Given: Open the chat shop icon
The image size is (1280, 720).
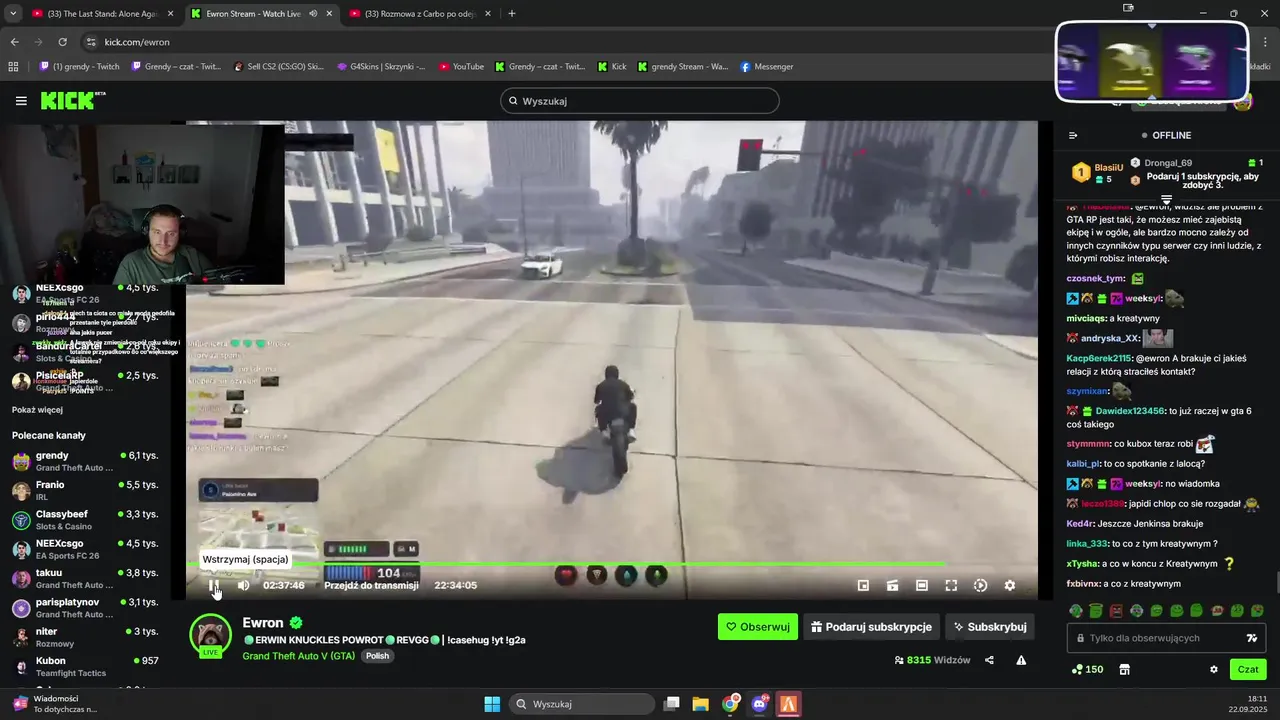Looking at the screenshot, I should [x=1124, y=669].
